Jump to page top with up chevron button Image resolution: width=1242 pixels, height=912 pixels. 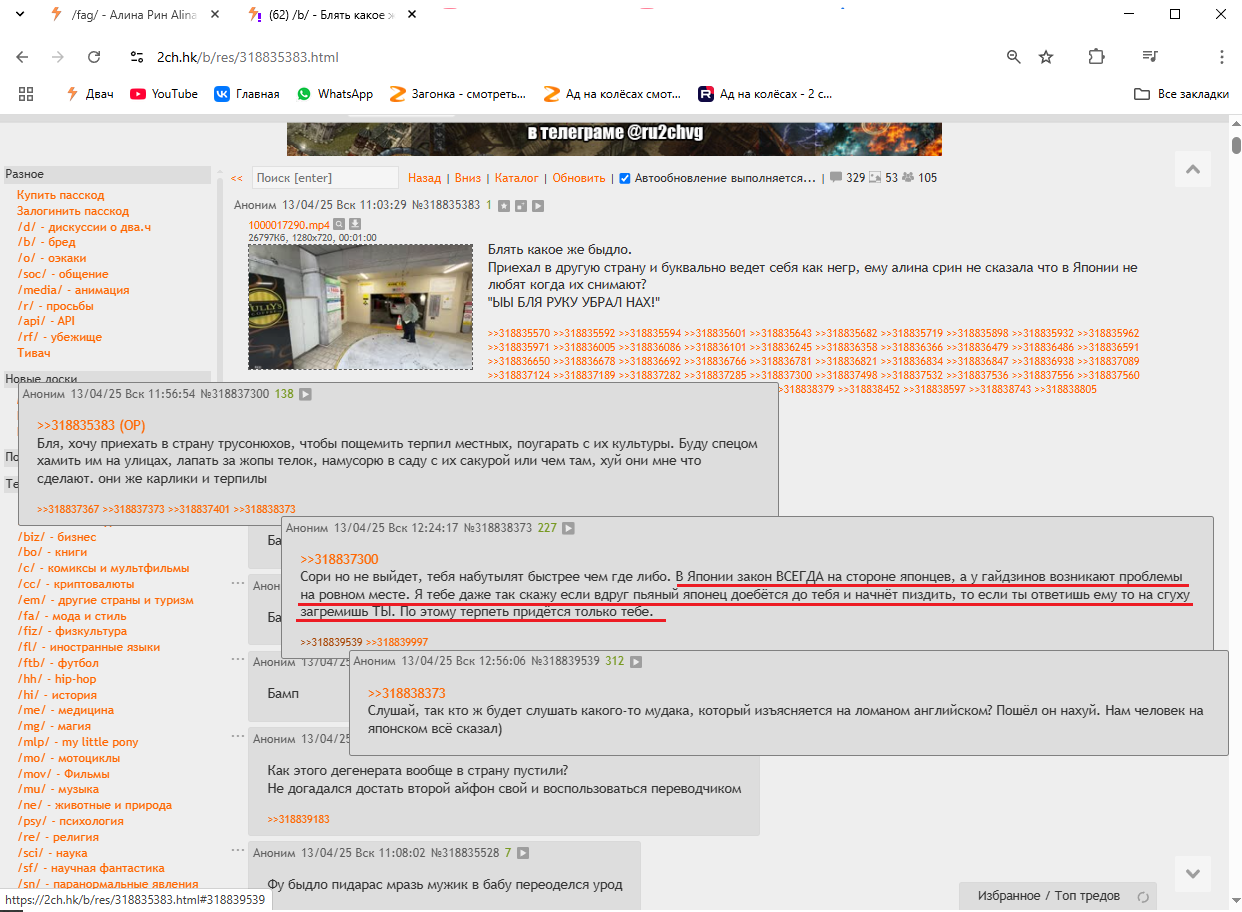coord(1192,169)
